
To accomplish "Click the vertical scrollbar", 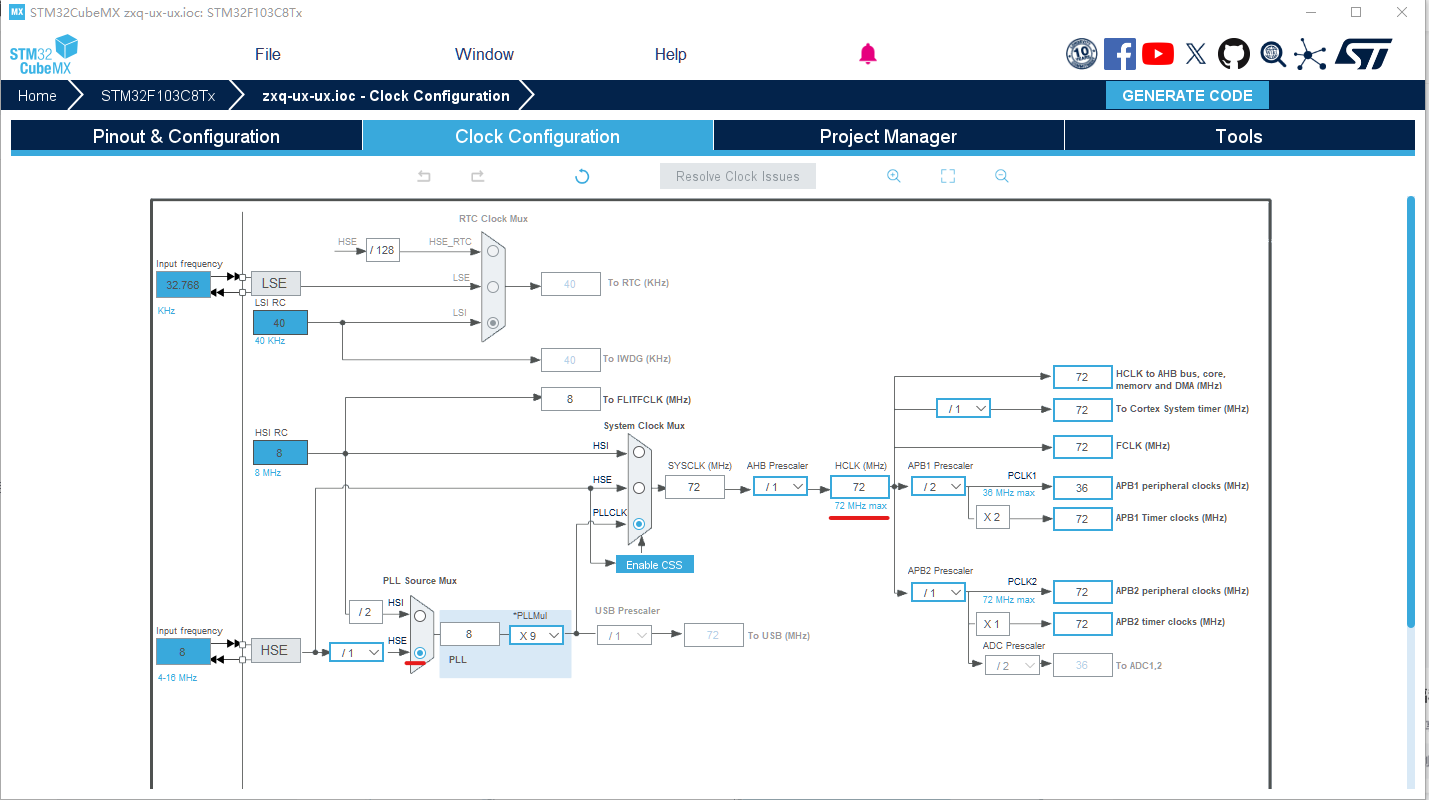I will [1411, 410].
